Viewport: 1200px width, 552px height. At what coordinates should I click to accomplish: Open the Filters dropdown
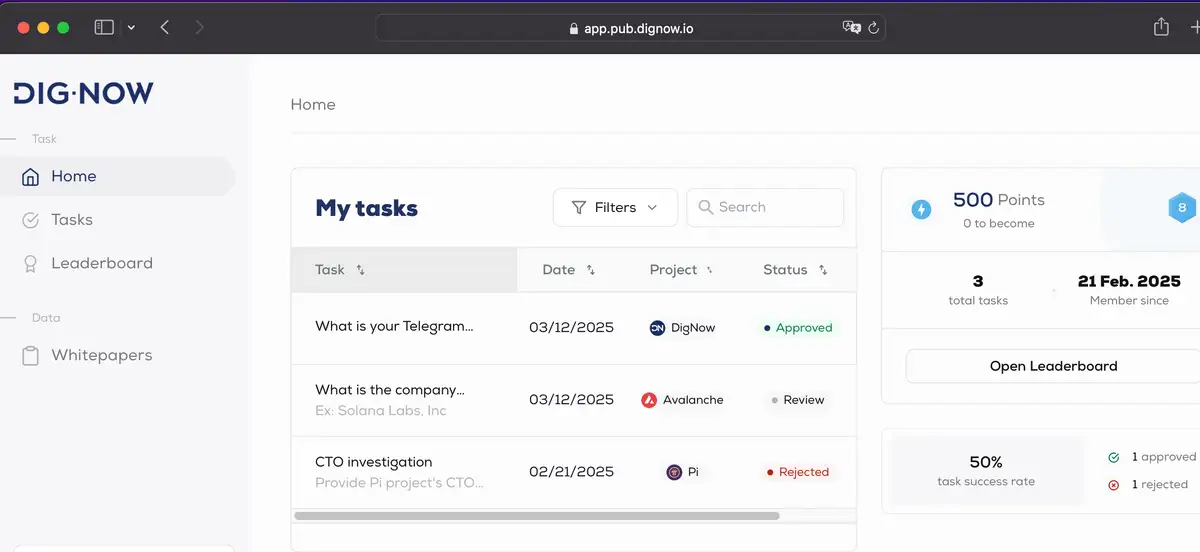coord(615,208)
